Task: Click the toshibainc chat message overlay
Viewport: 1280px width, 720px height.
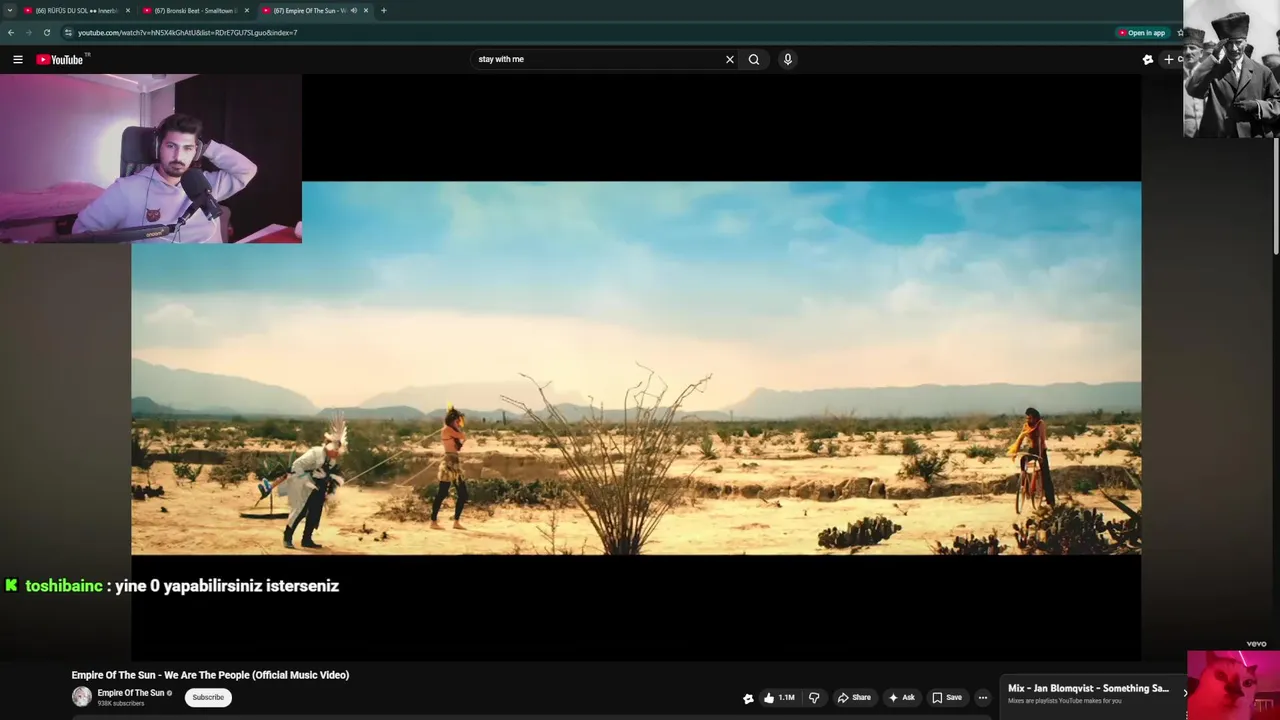Action: point(172,586)
